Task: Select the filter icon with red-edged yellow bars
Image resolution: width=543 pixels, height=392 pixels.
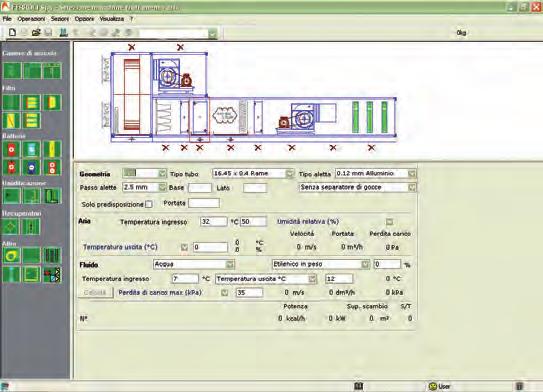Action: coord(32,103)
